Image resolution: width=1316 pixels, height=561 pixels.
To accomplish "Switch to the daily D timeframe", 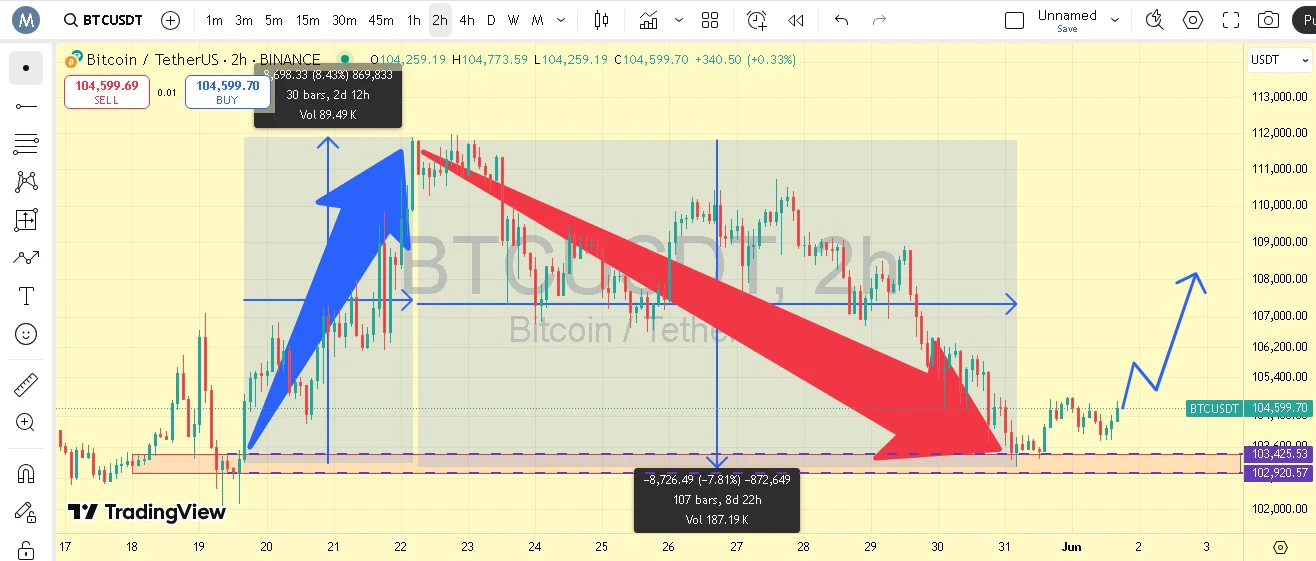I will (491, 20).
